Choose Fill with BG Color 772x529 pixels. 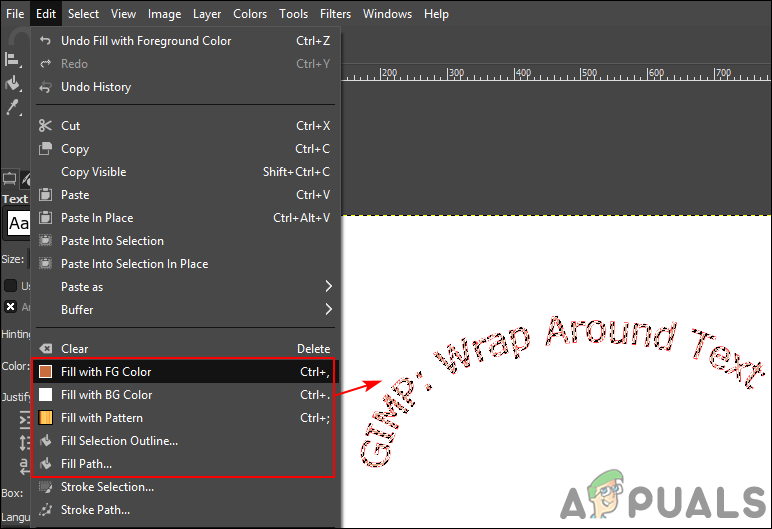click(185, 395)
